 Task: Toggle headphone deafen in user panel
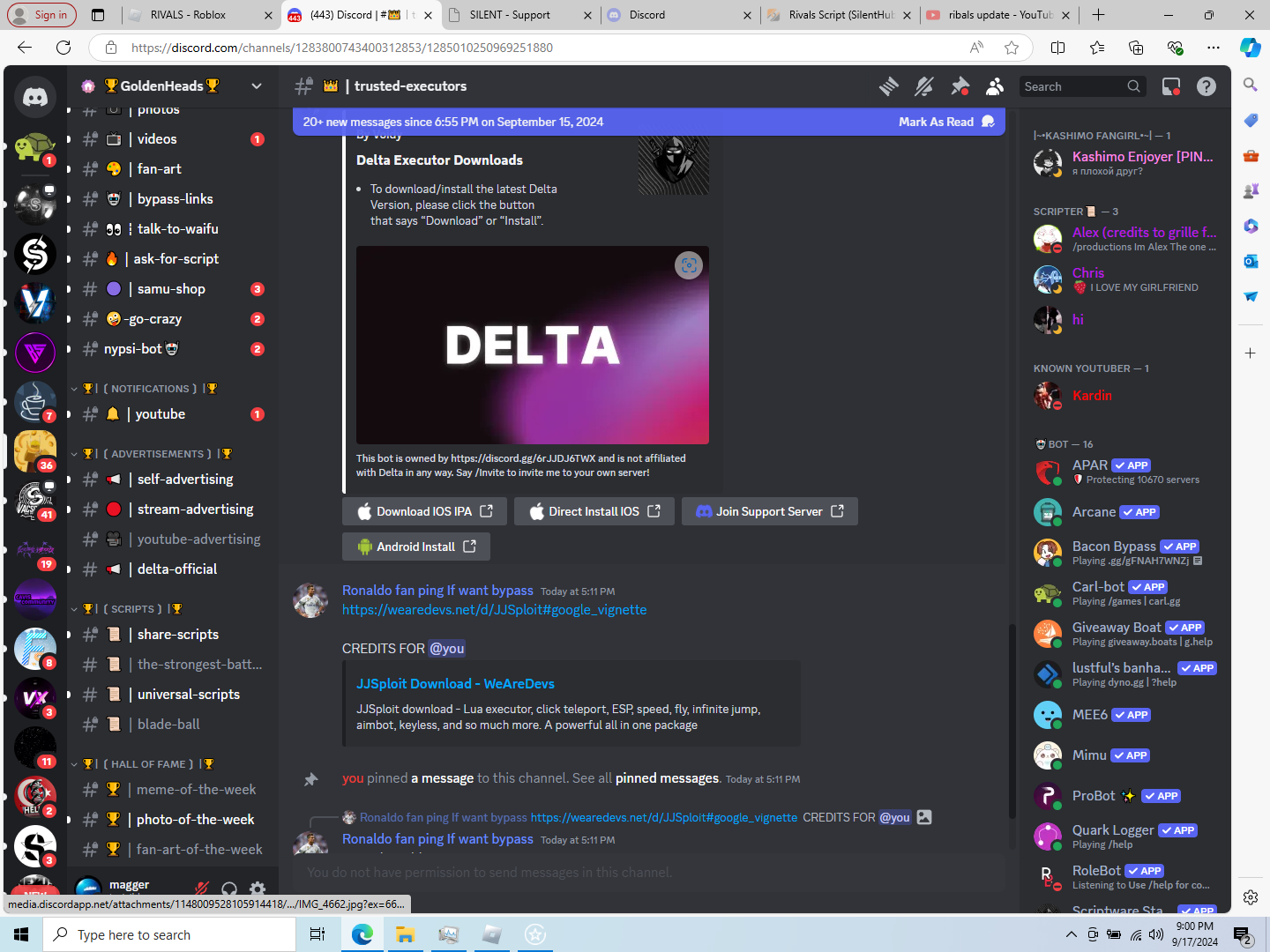coord(229,889)
